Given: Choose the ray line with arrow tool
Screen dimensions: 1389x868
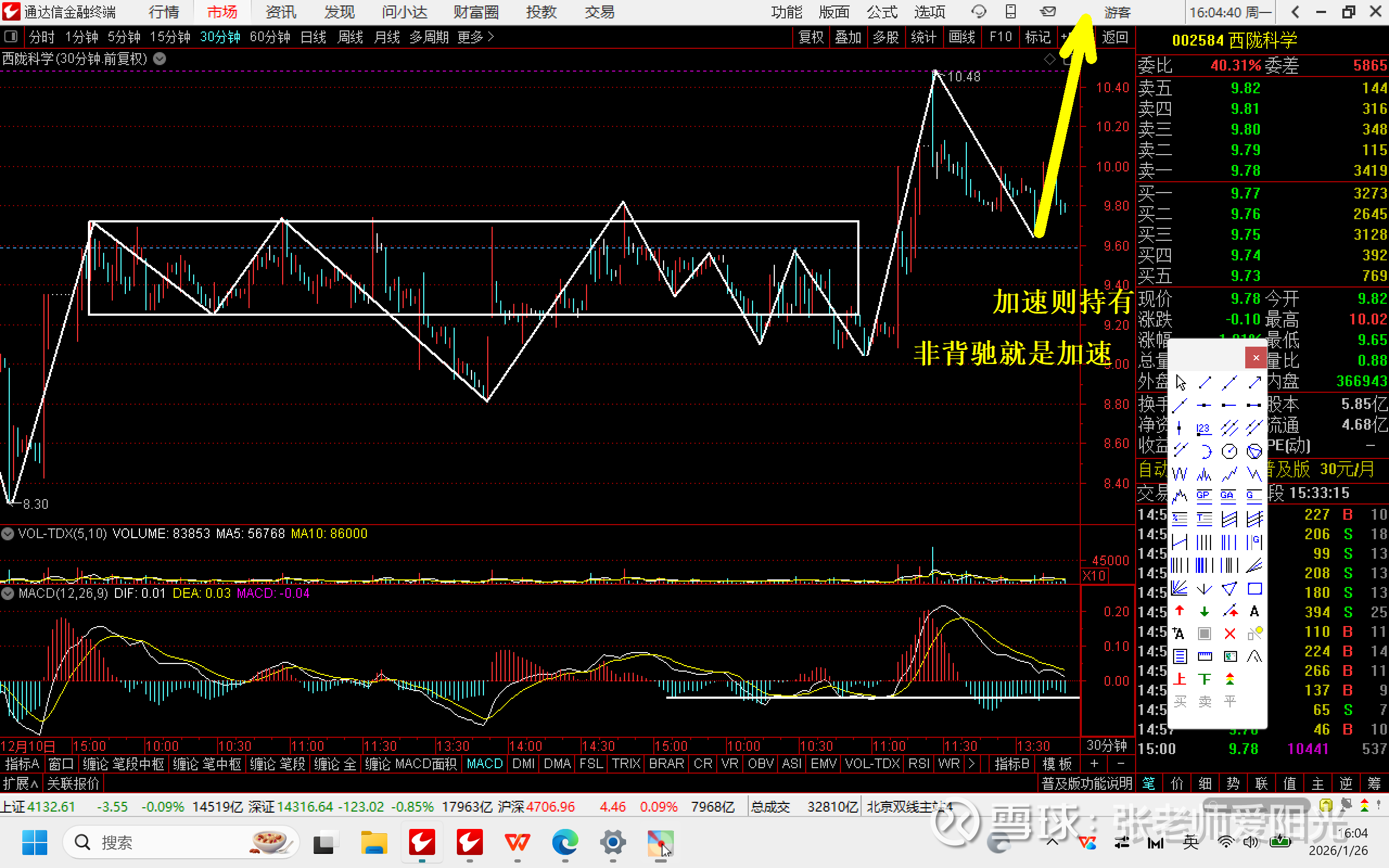Looking at the screenshot, I should [x=1254, y=382].
